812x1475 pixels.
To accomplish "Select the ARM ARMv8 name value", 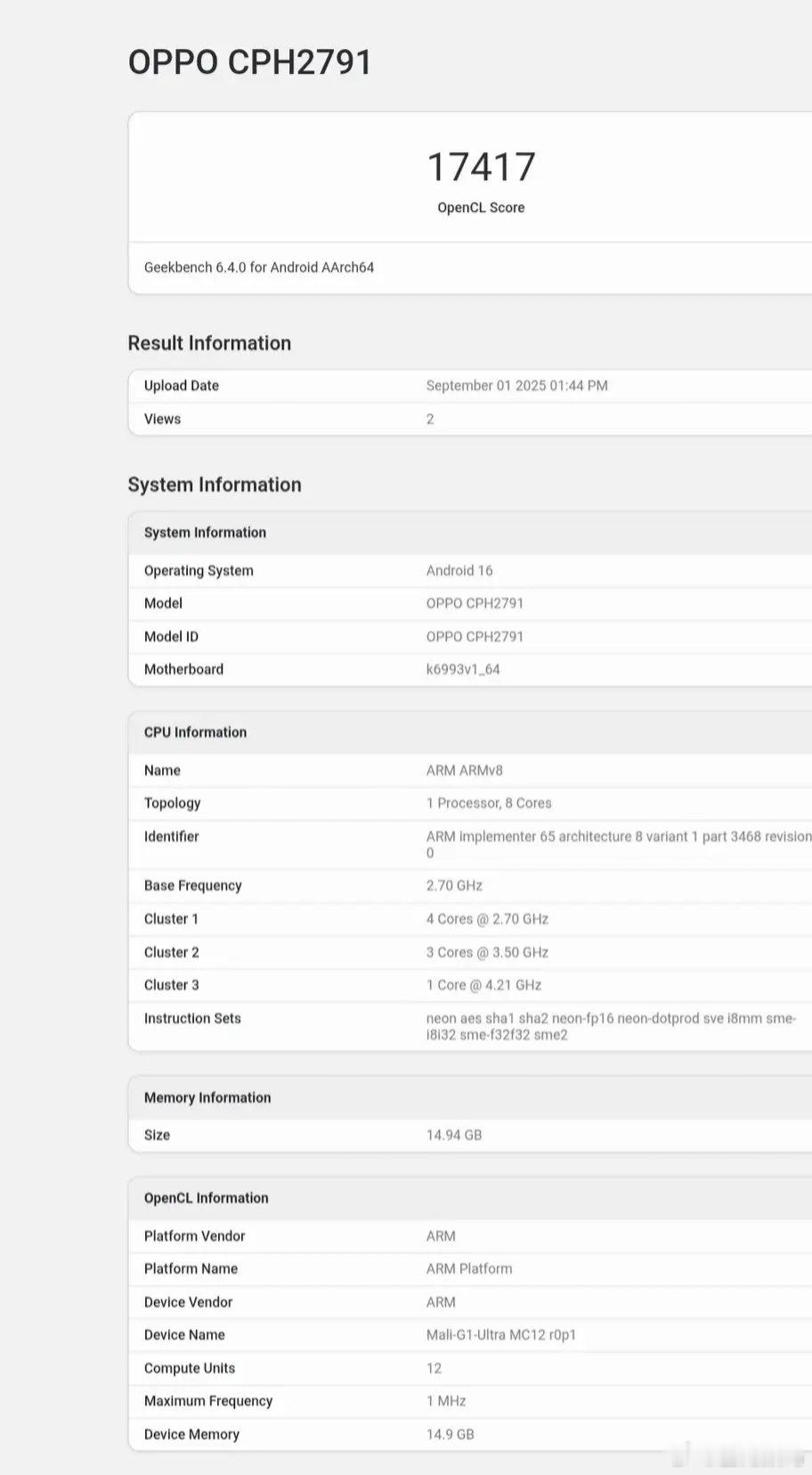I will click(x=465, y=770).
